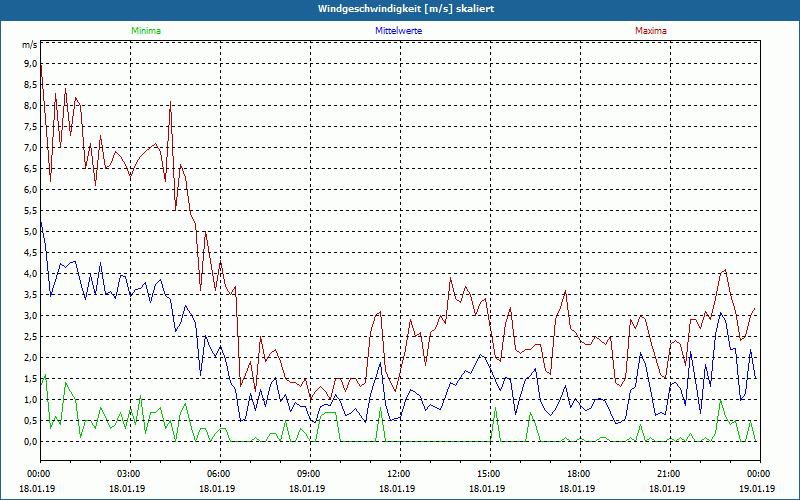
Task: Click the '18.01.19' date under 21:00
Action: pyautogui.click(x=667, y=488)
